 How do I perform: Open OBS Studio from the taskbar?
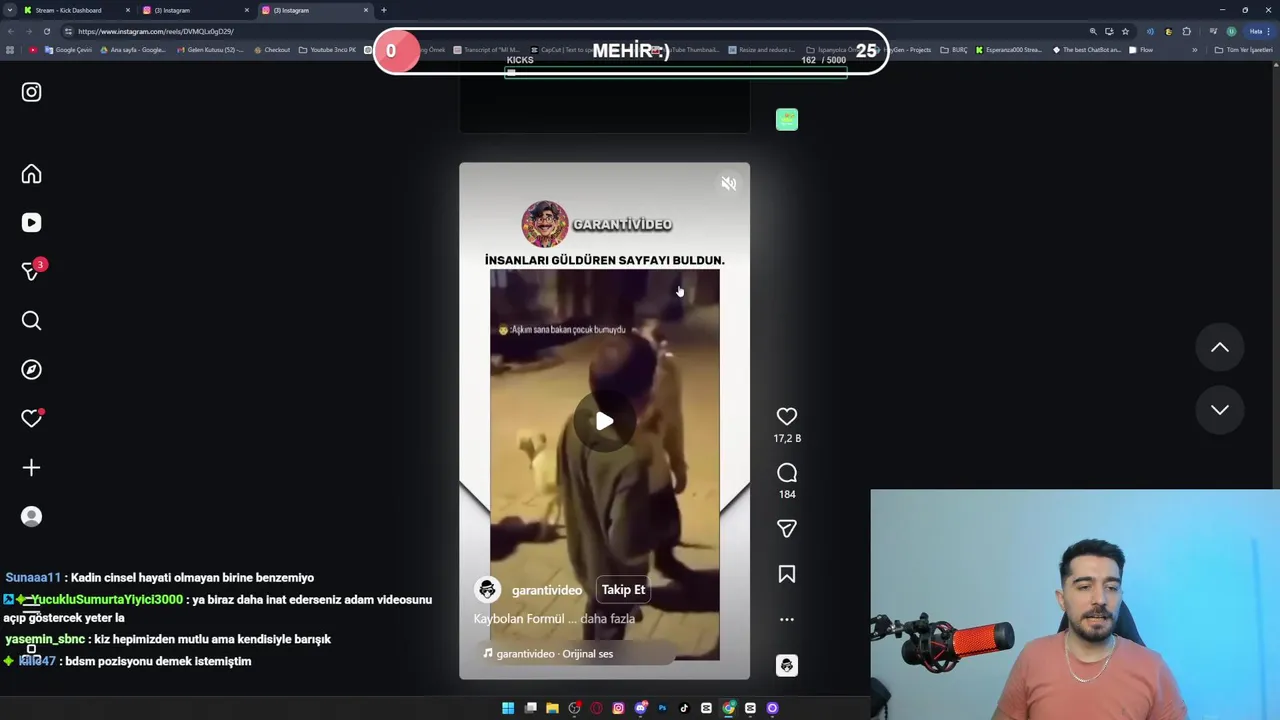574,708
